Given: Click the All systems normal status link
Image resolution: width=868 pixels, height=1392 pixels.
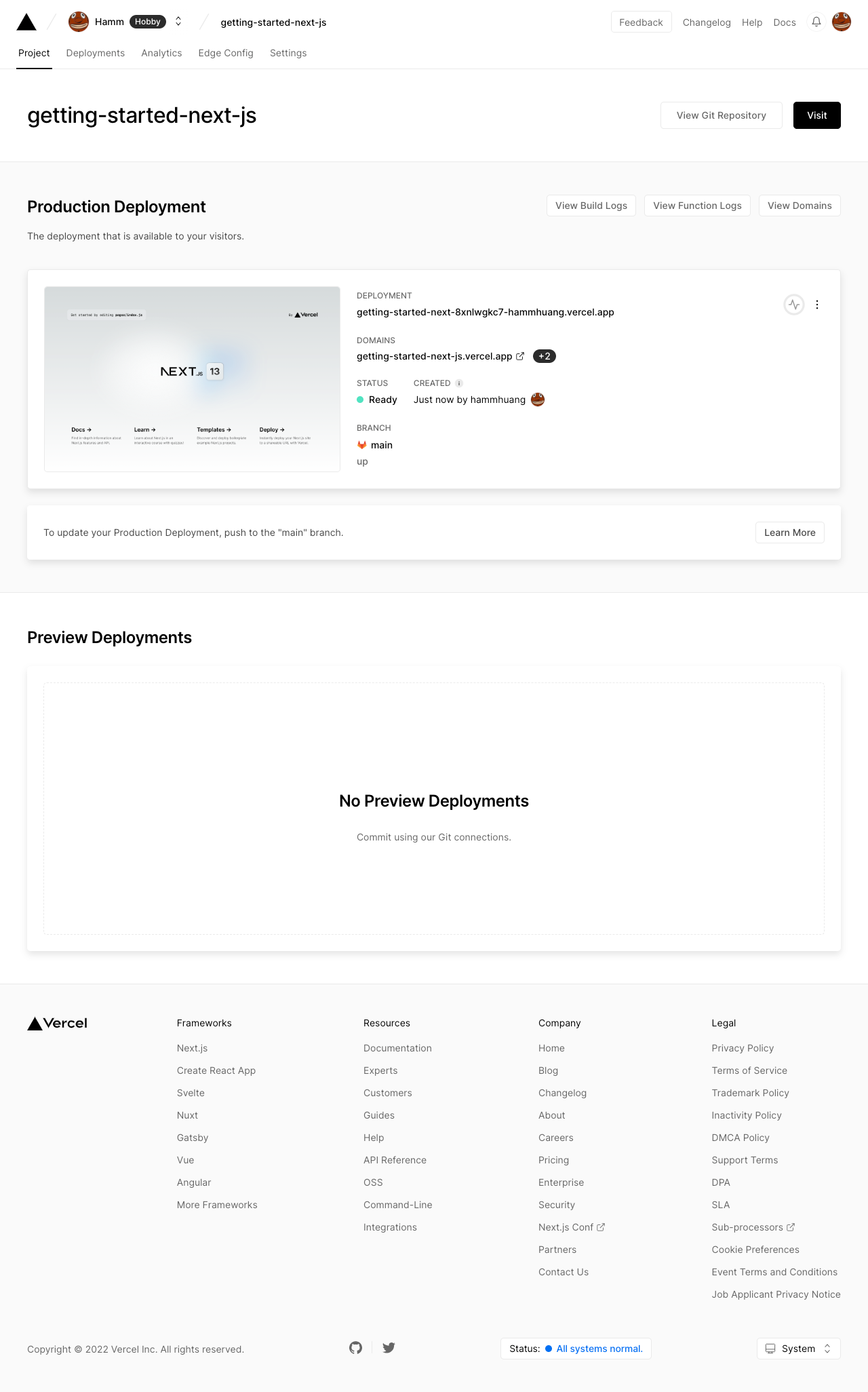Looking at the screenshot, I should coord(599,1349).
